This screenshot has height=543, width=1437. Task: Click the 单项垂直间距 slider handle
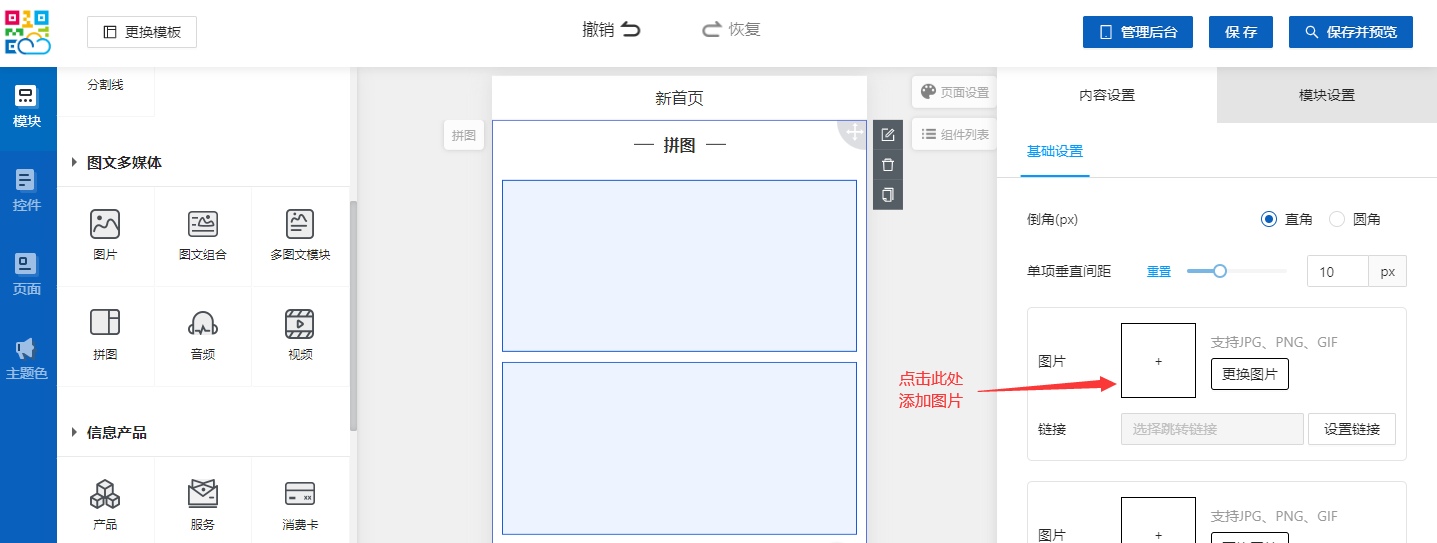tap(1219, 271)
